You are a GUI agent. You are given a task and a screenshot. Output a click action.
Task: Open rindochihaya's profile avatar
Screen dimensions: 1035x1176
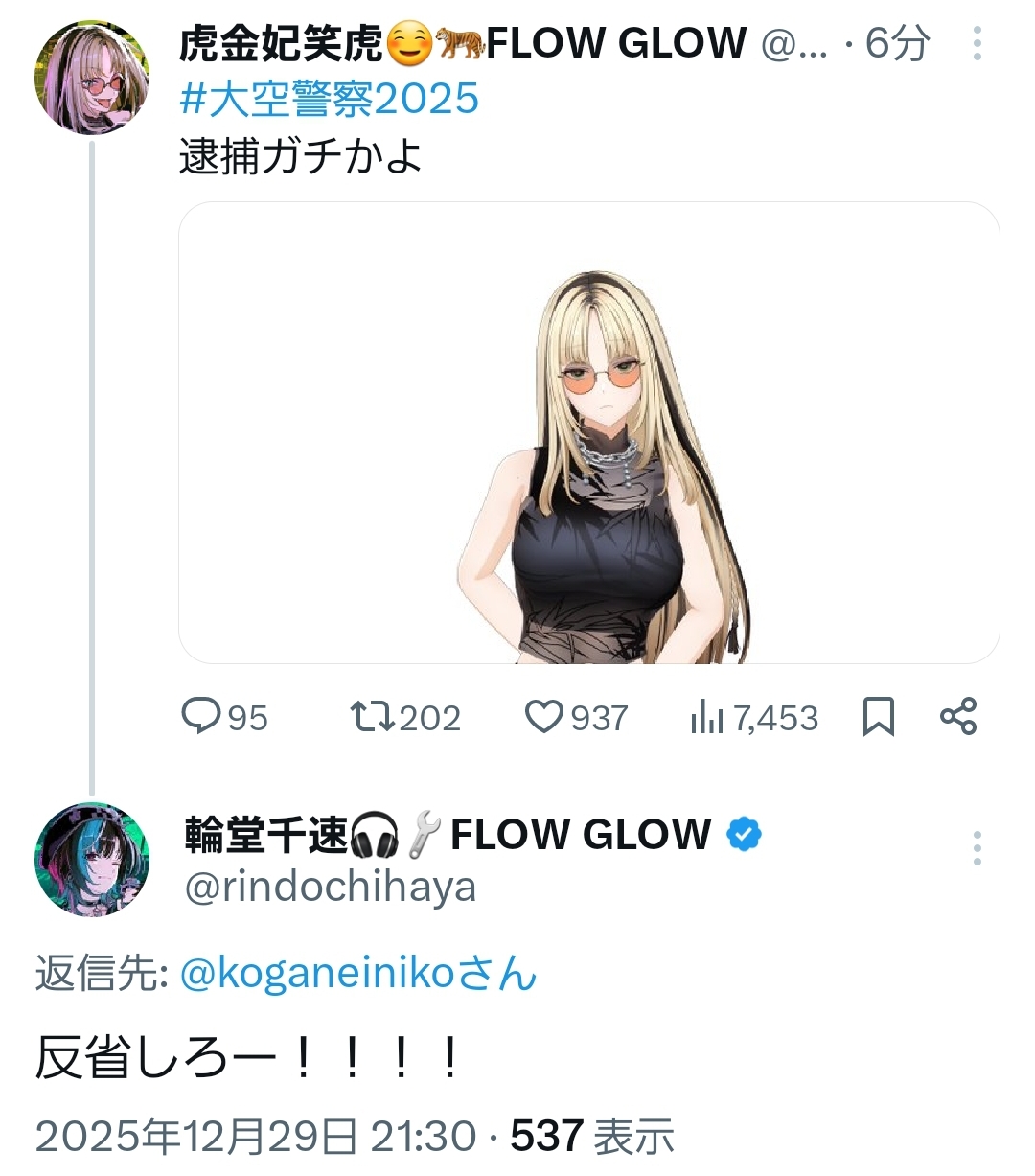click(92, 859)
